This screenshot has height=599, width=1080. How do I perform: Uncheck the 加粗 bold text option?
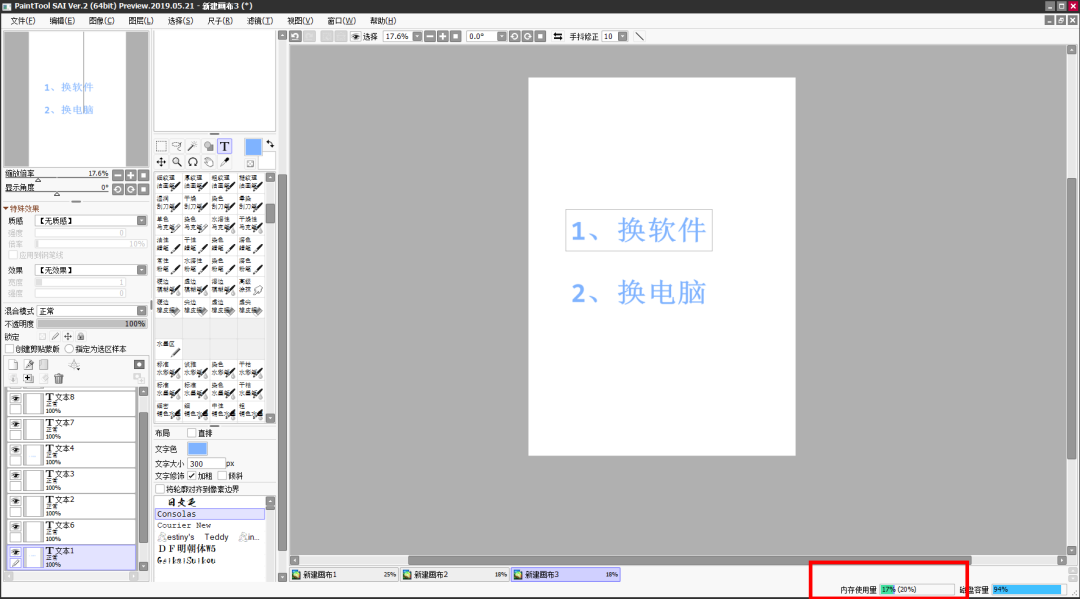tap(192, 475)
